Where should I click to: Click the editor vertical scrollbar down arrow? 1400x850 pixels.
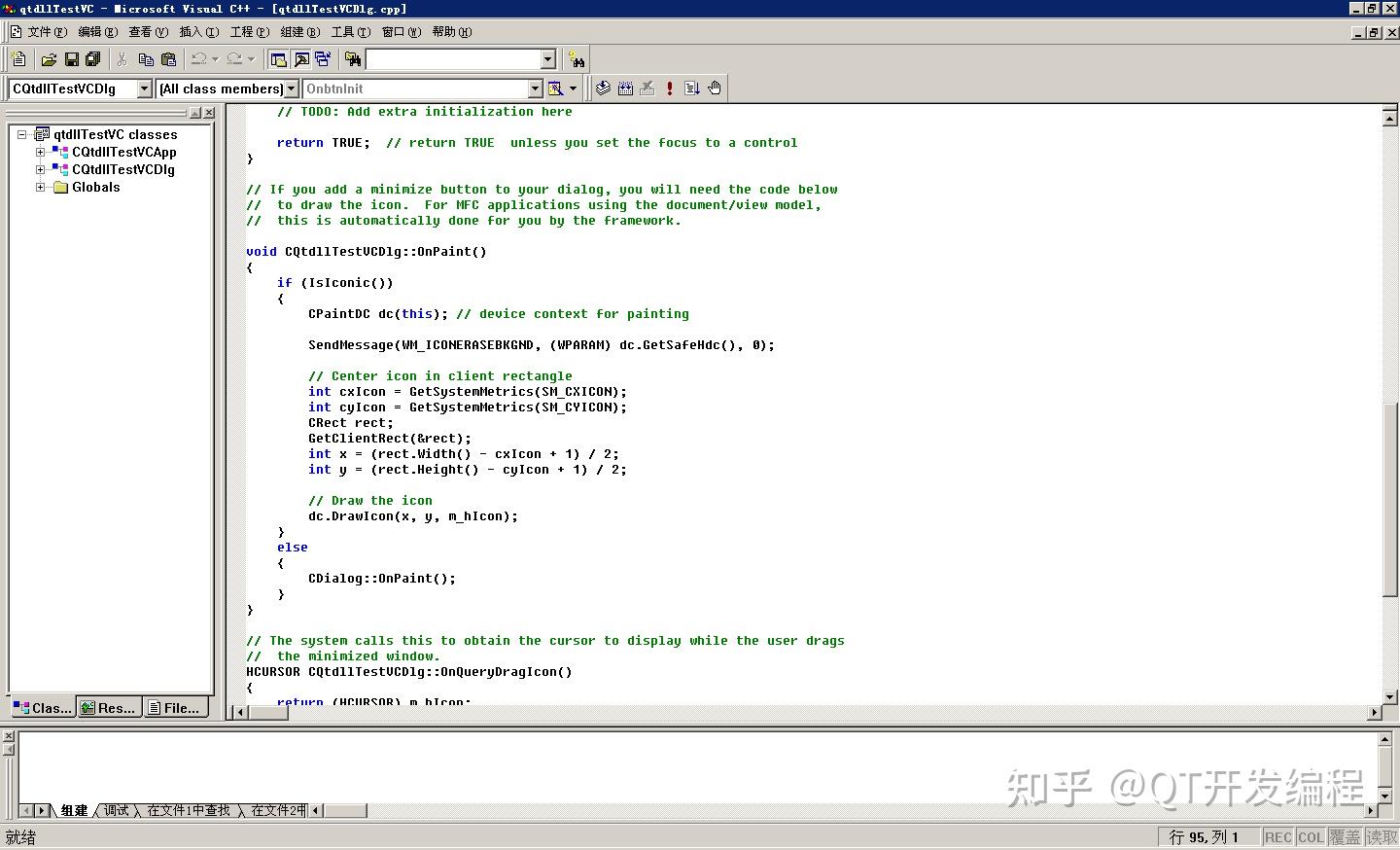1390,696
